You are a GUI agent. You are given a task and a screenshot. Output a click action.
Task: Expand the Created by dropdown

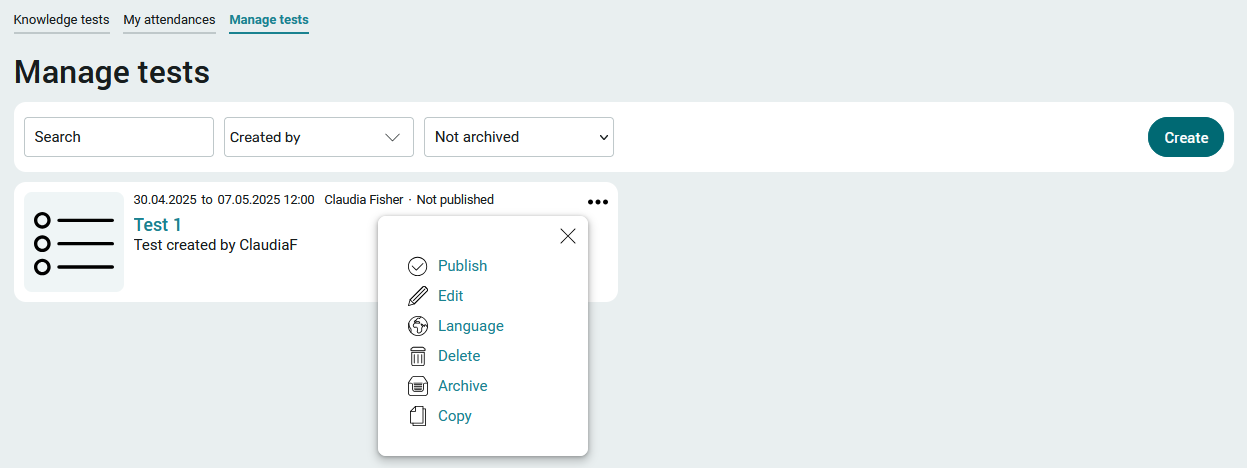(319, 137)
